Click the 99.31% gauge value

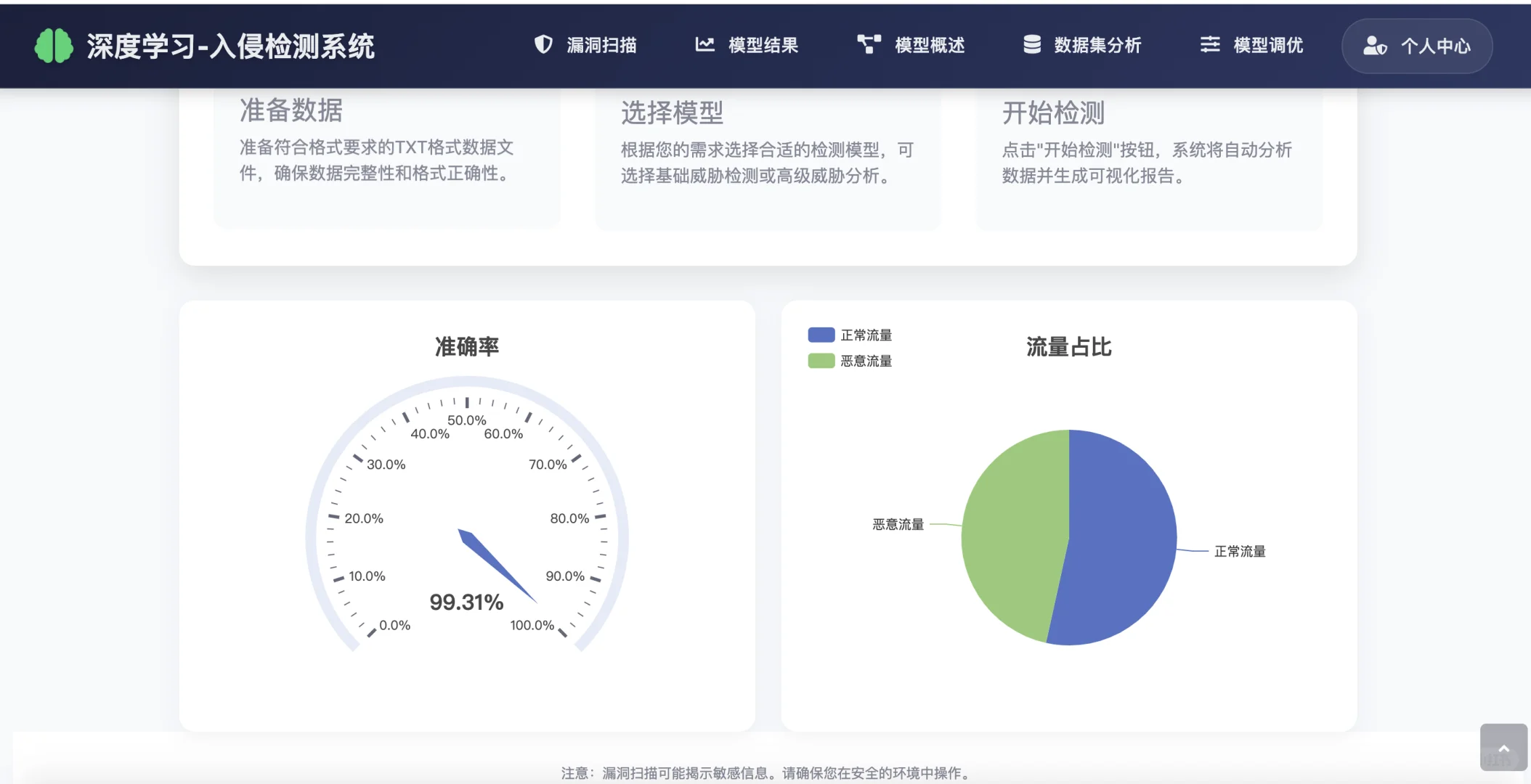point(467,601)
